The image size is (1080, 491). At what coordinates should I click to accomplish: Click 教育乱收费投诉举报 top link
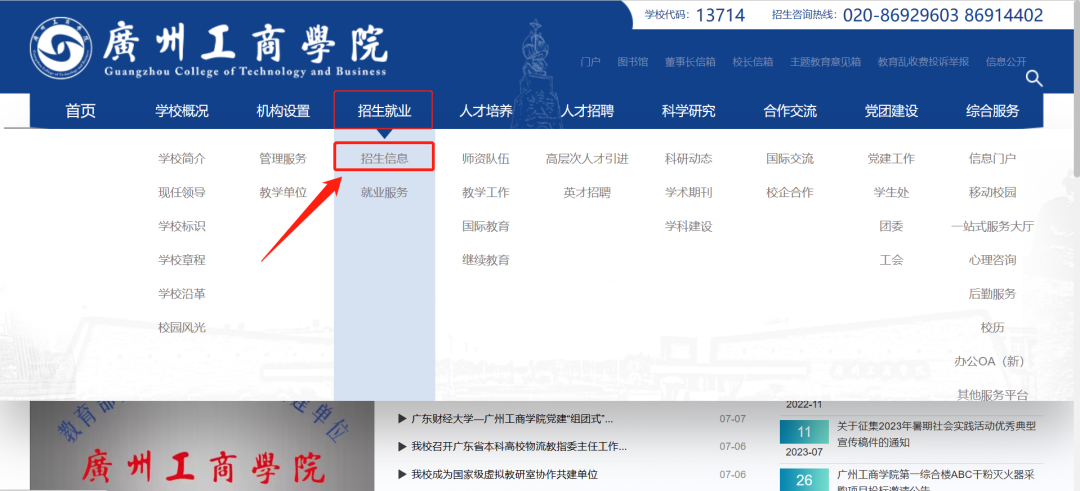[x=924, y=62]
